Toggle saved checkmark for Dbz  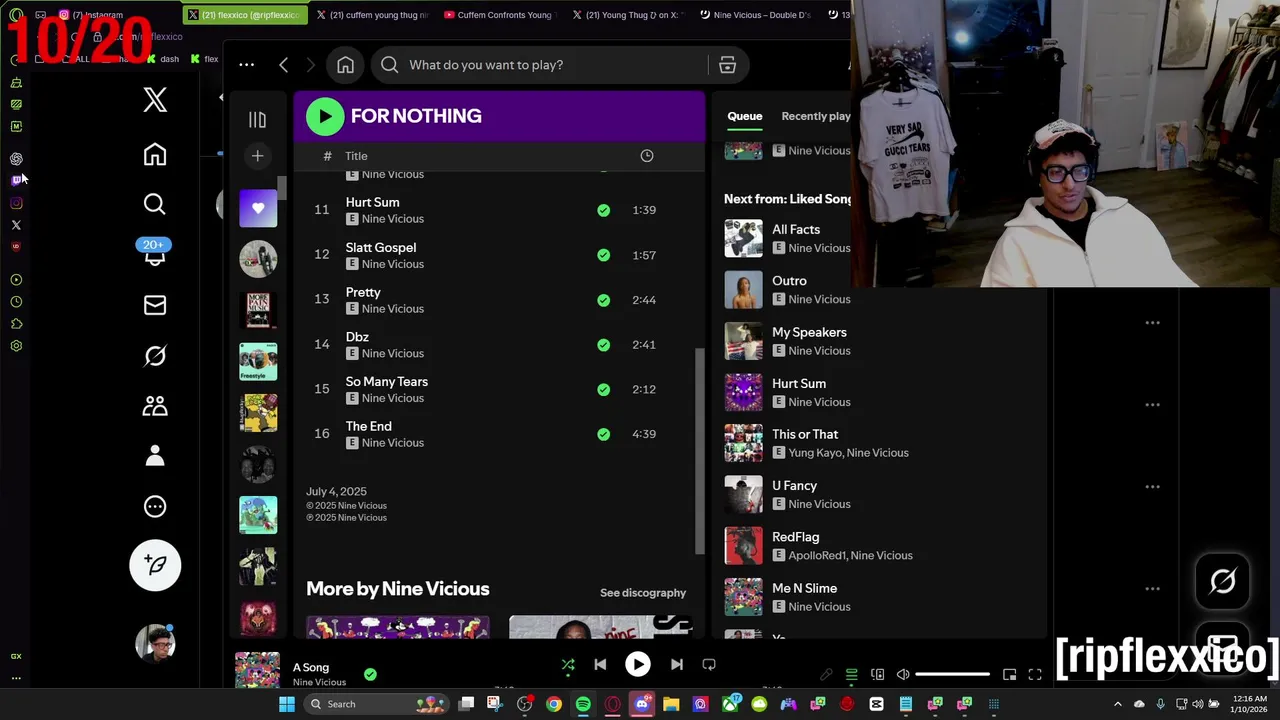tap(603, 344)
